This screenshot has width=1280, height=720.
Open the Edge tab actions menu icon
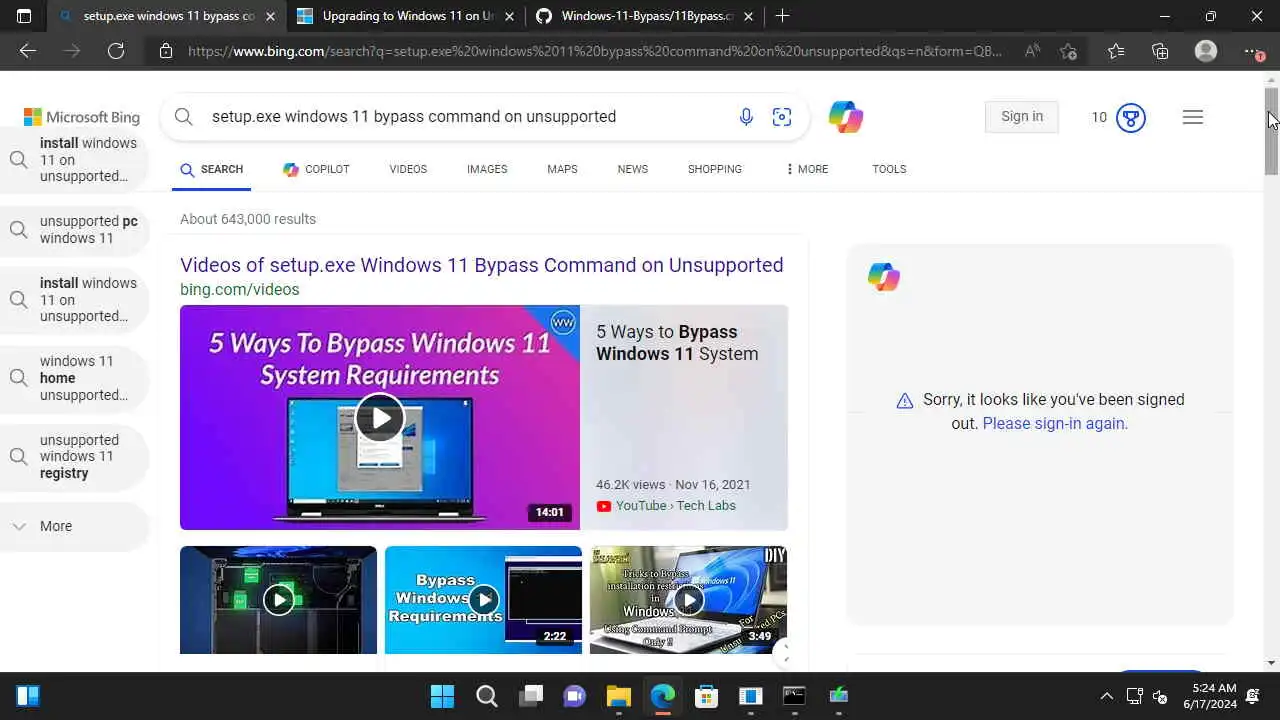(24, 16)
